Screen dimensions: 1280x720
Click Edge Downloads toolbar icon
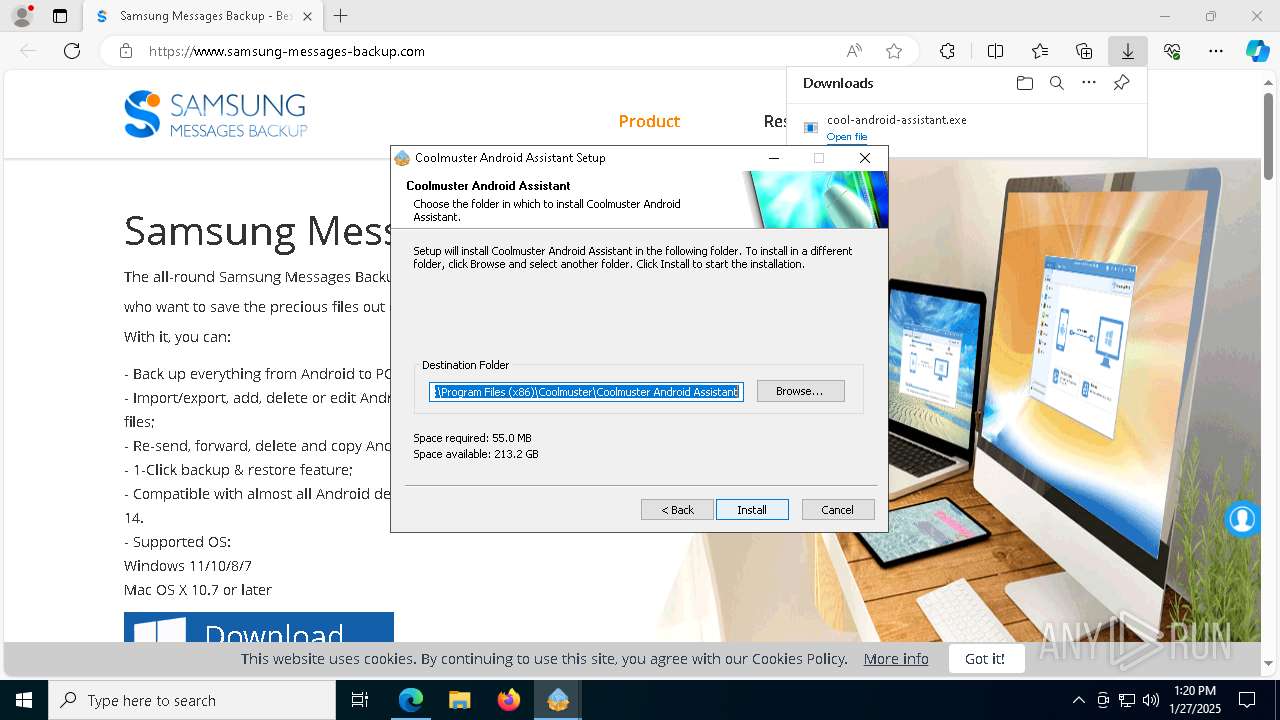click(x=1127, y=51)
